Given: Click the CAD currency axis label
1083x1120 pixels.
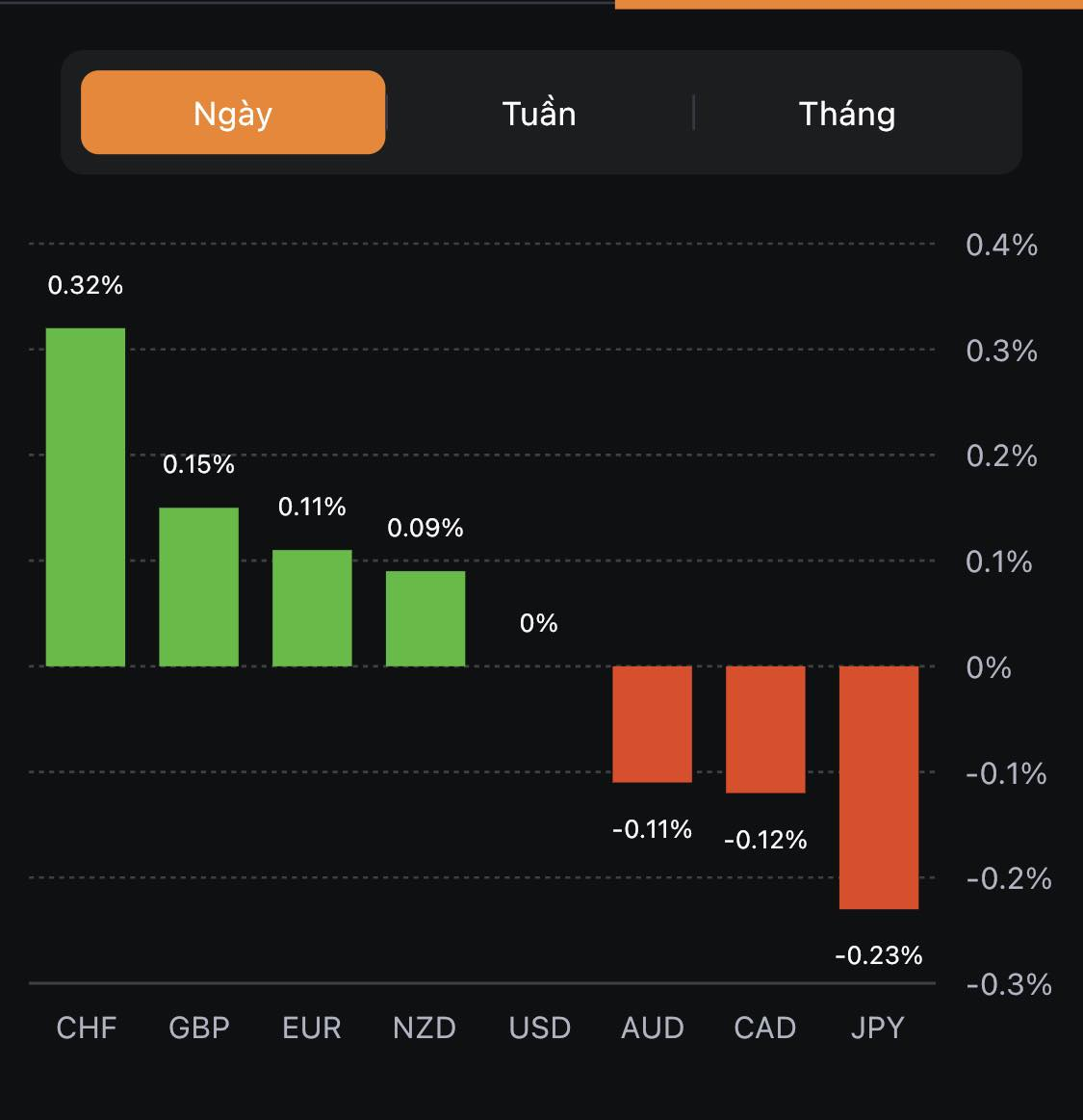Looking at the screenshot, I should click(765, 1028).
